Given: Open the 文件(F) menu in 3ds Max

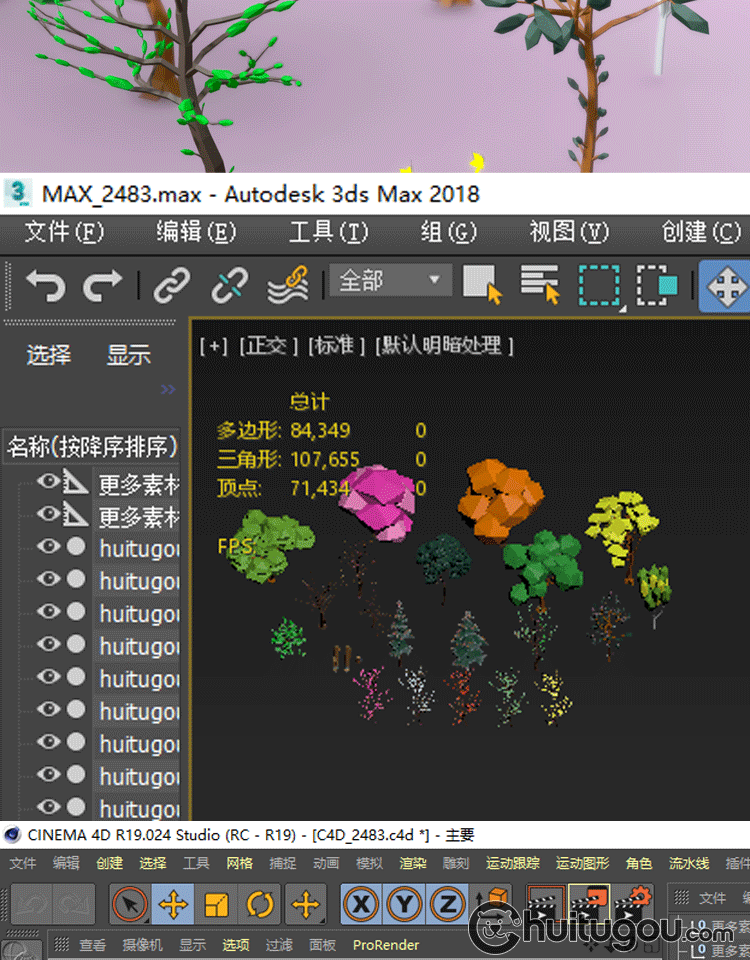Looking at the screenshot, I should (x=64, y=233).
